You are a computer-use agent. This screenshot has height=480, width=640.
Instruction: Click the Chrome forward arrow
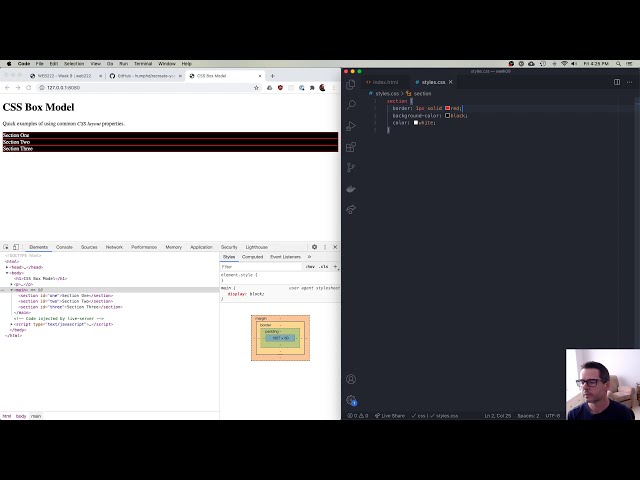tap(18, 88)
